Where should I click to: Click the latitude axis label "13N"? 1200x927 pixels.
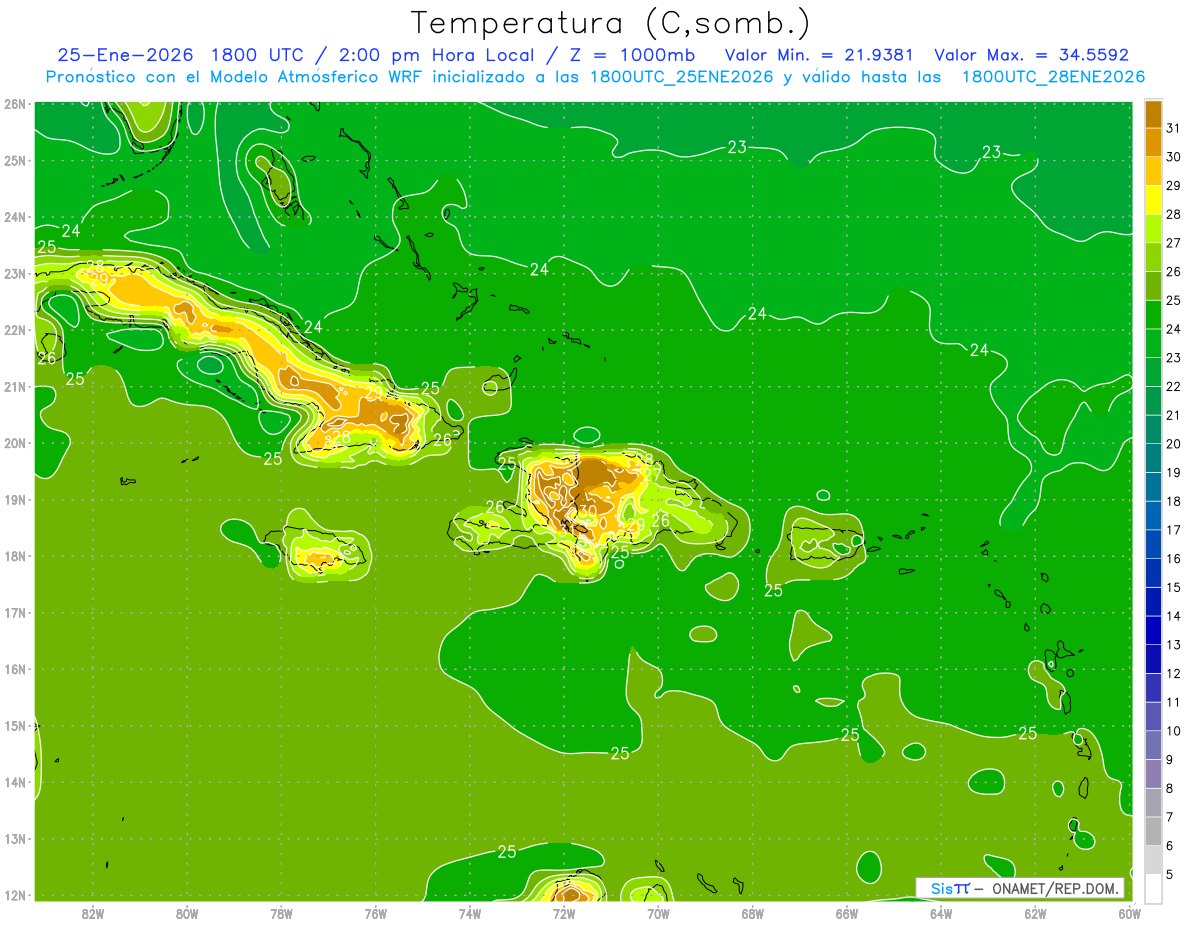coord(15,839)
